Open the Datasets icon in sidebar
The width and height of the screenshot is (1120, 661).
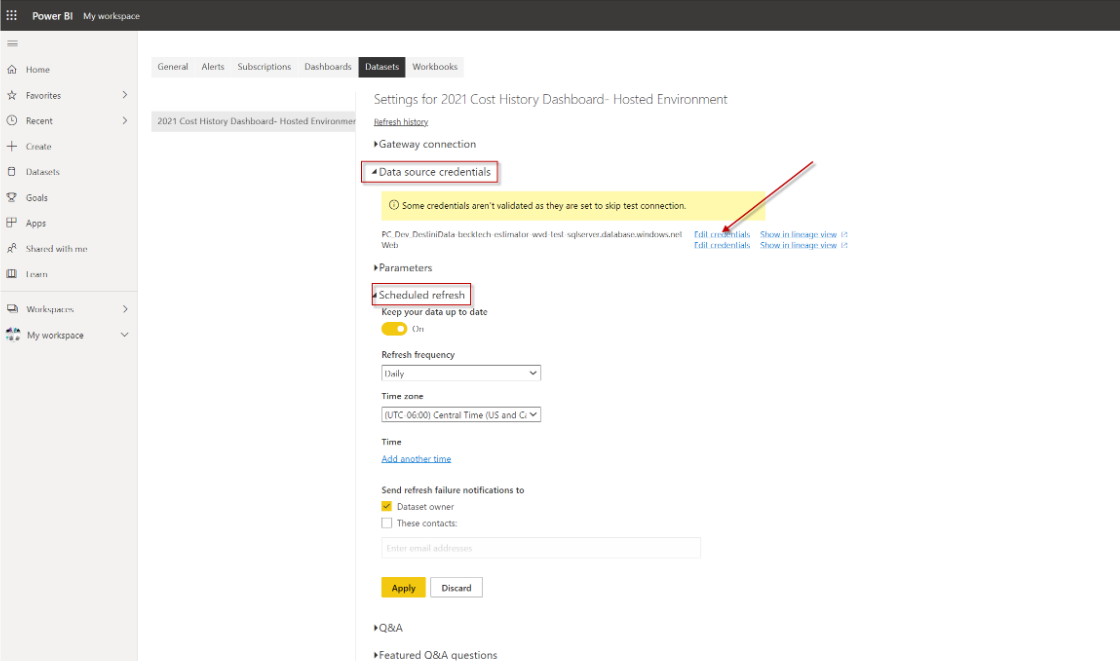10,171
